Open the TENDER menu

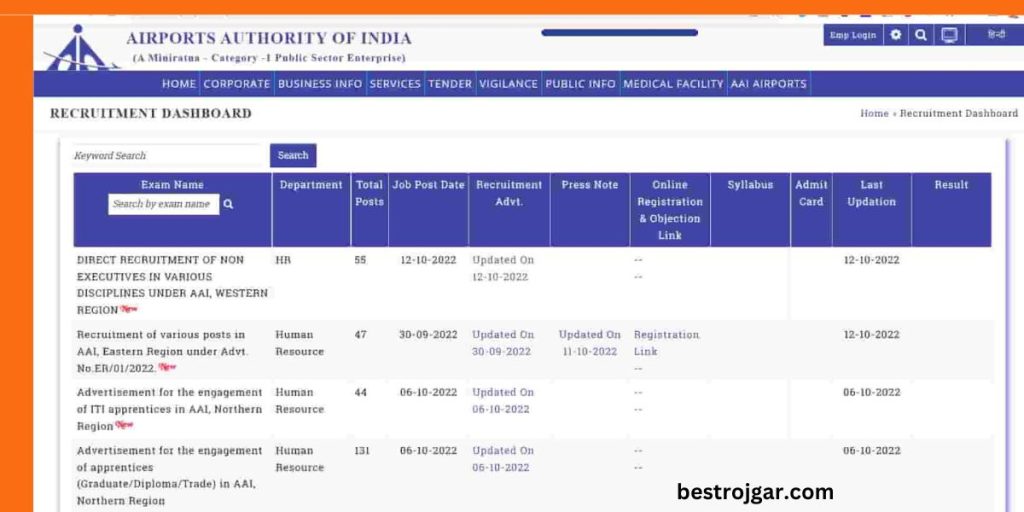(x=450, y=84)
